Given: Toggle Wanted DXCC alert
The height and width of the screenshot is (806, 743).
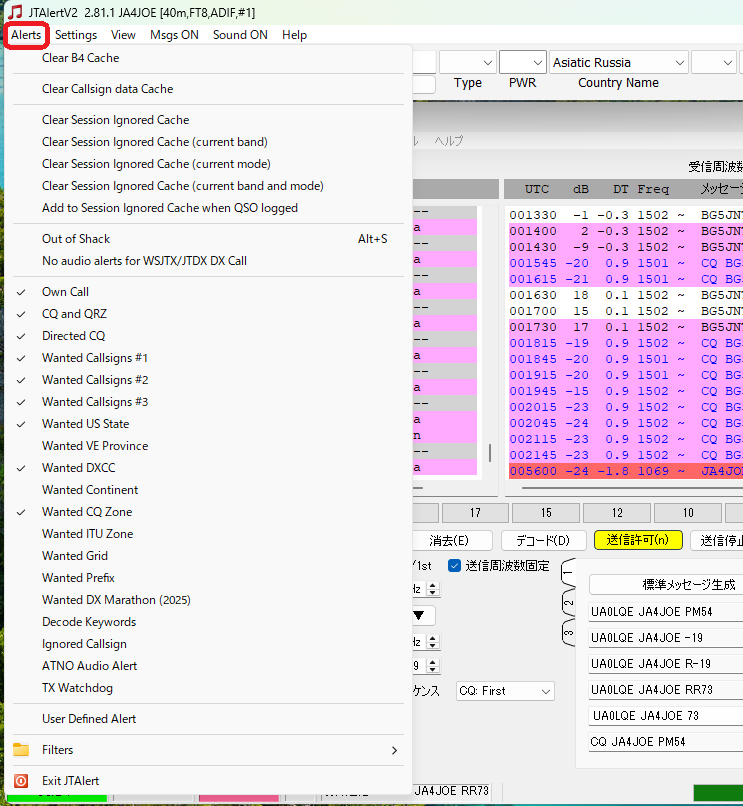Looking at the screenshot, I should point(208,468).
